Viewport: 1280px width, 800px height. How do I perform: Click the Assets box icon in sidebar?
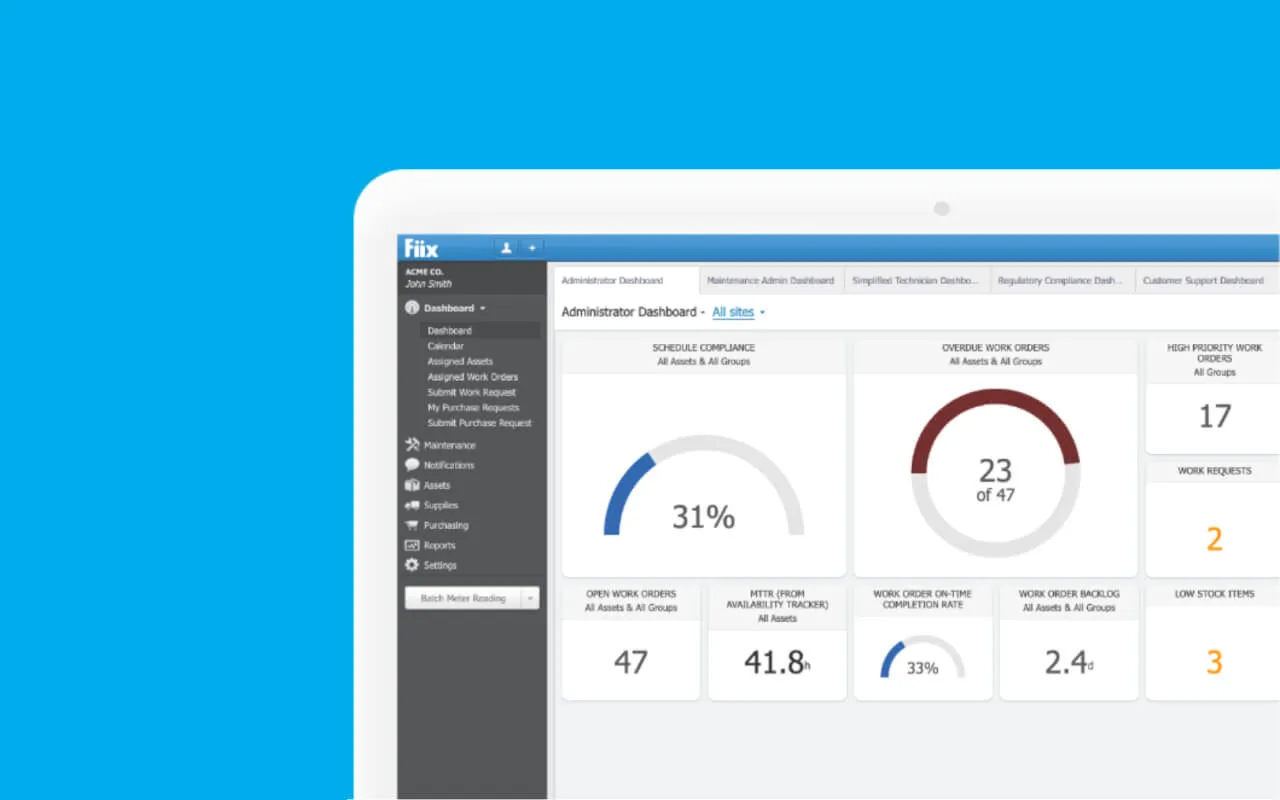412,485
